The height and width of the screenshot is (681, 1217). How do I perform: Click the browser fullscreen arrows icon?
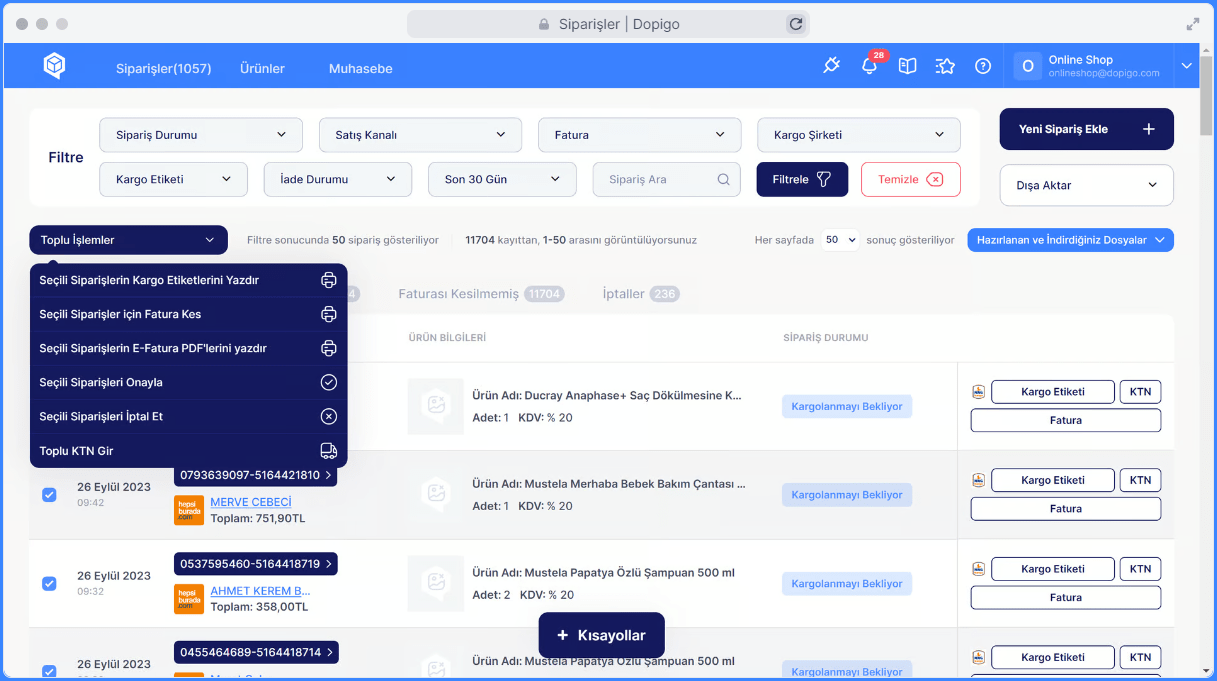coord(1193,24)
